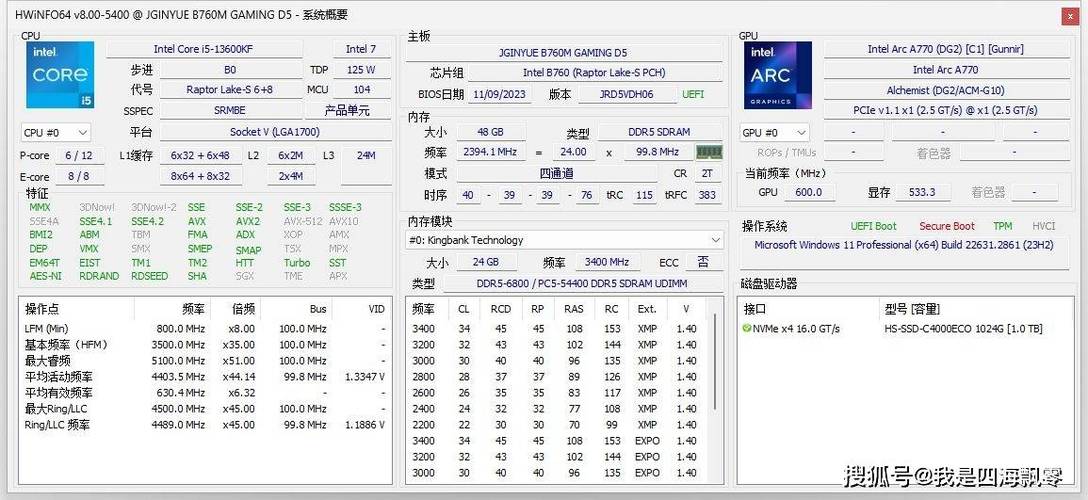
Task: Click the JGINYUE B760M GAMING D5 motherboard field
Action: tap(563, 53)
